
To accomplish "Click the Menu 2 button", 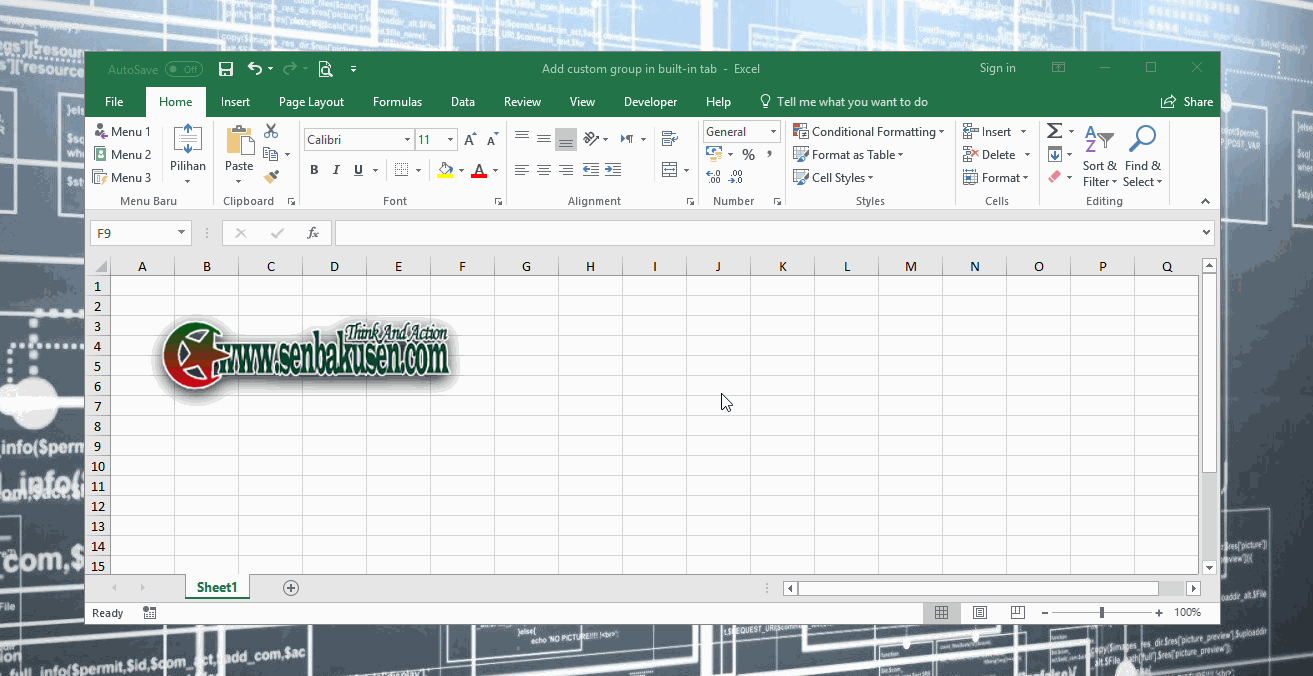I will click(x=122, y=154).
